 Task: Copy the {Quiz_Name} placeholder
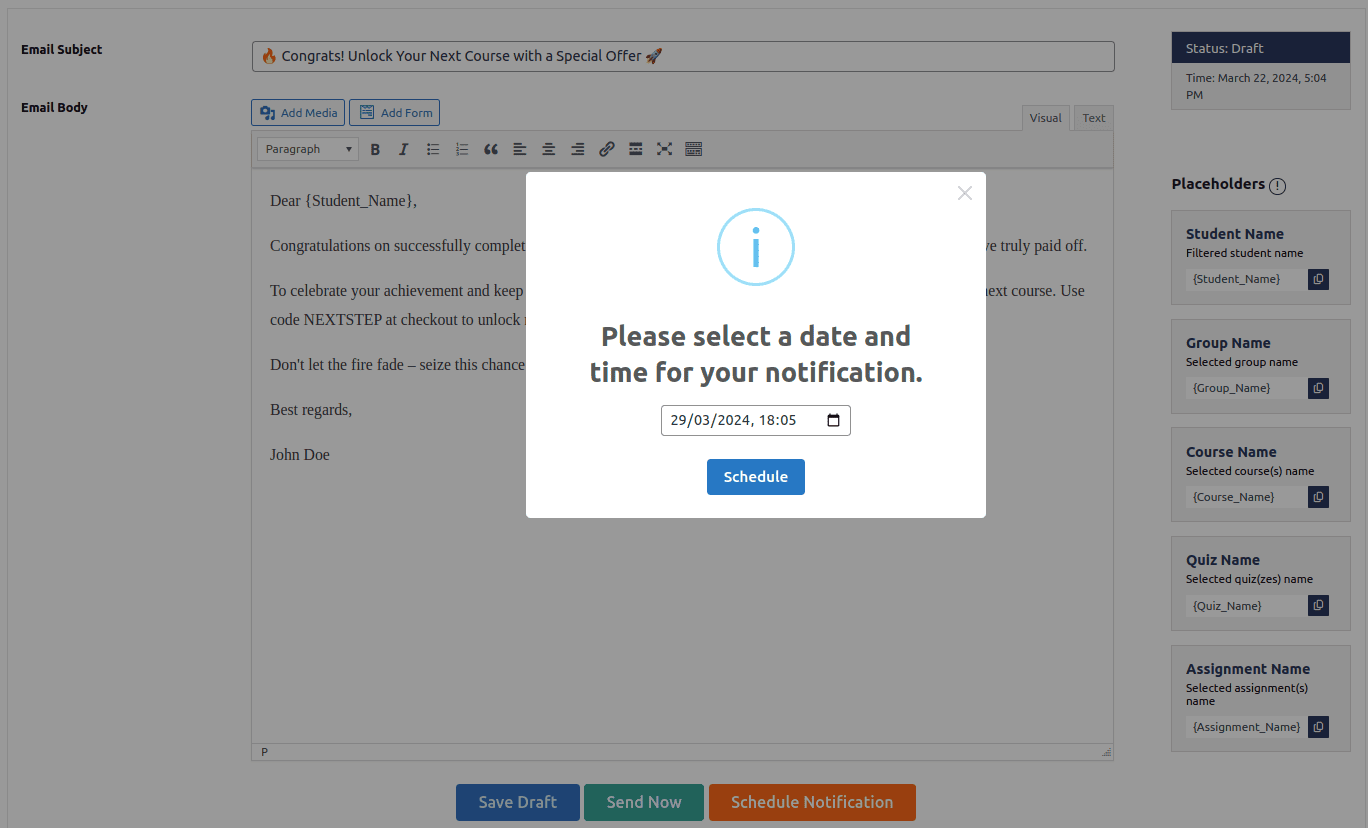(1318, 606)
